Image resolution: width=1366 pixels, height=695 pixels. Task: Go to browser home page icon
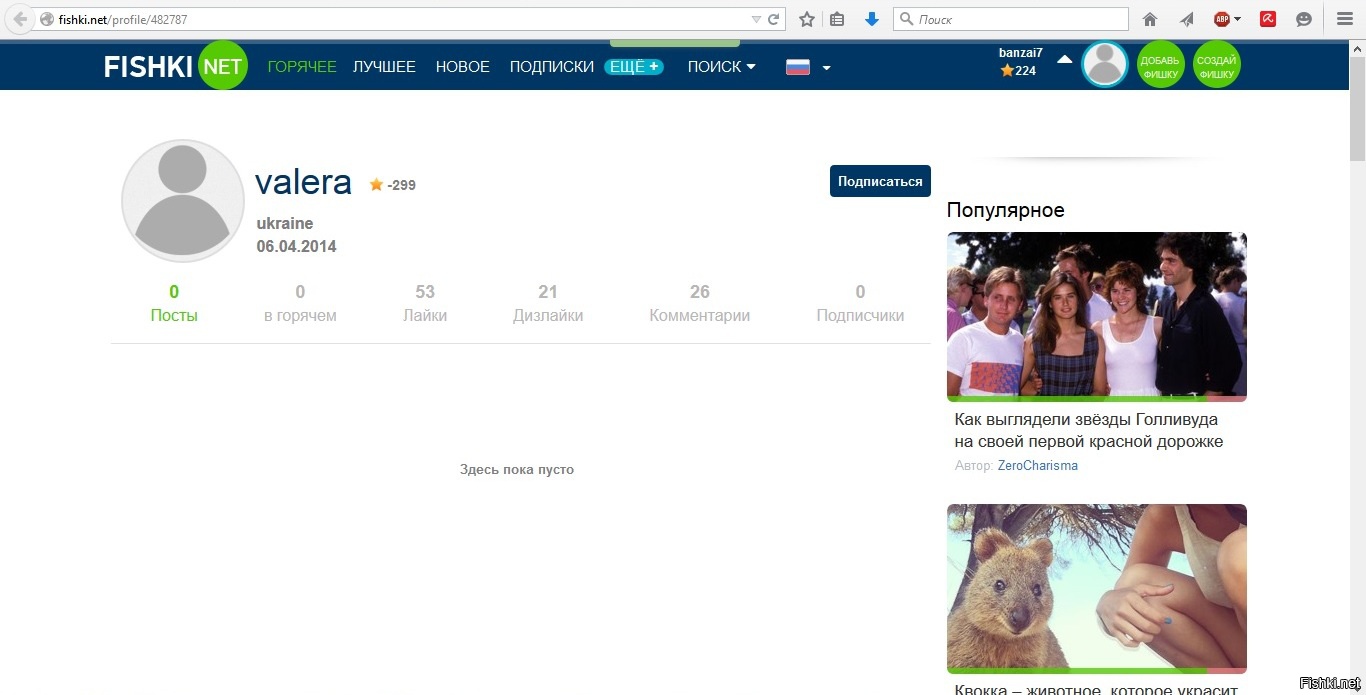click(x=1149, y=19)
